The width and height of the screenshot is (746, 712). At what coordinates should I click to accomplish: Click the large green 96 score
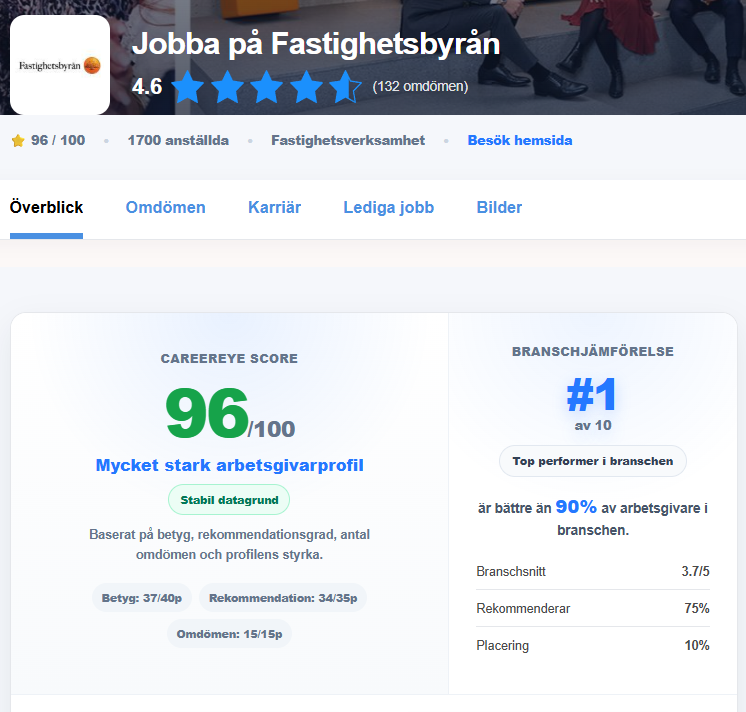coord(207,413)
